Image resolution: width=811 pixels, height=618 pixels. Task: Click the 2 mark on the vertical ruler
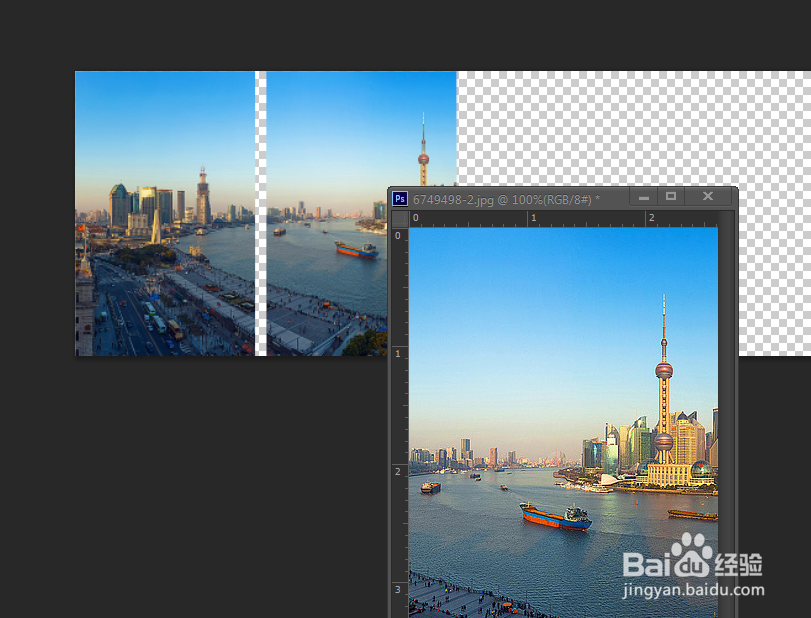(397, 470)
